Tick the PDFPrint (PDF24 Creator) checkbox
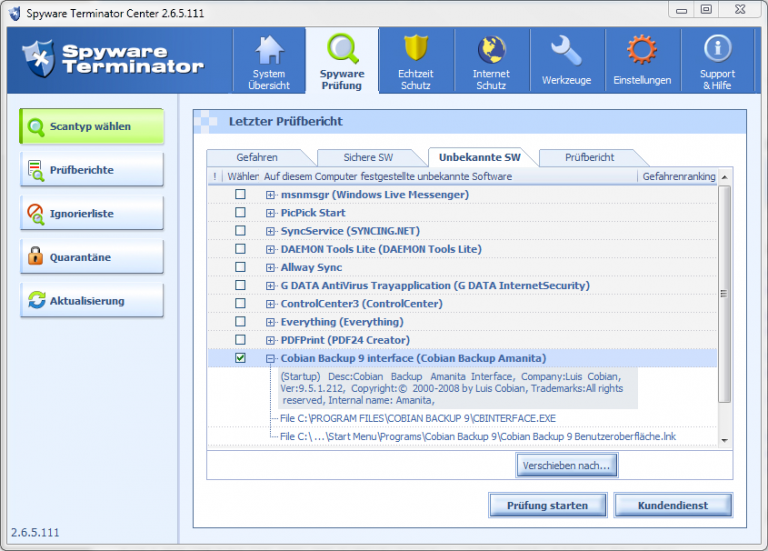 click(240, 339)
